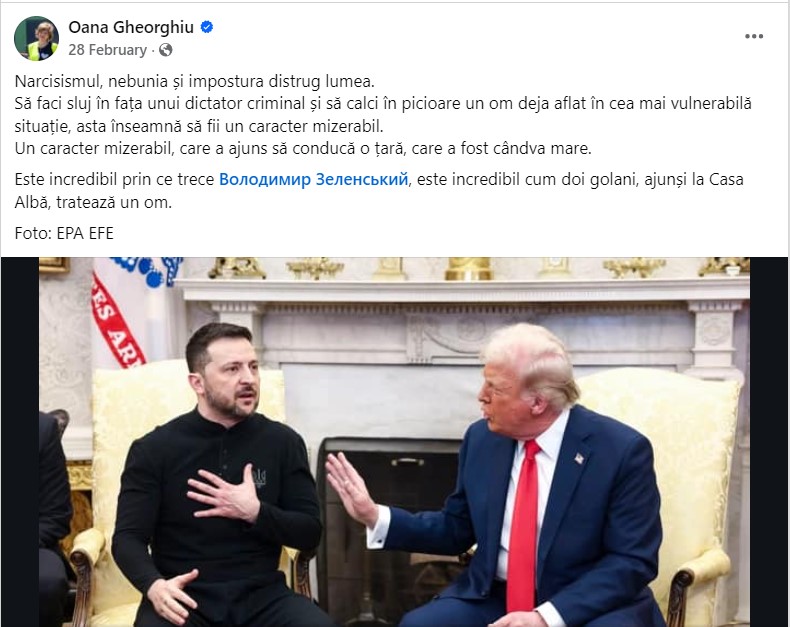Click the black margin right of photo
Image resolution: width=790 pixels, height=627 pixels.
[x=769, y=442]
